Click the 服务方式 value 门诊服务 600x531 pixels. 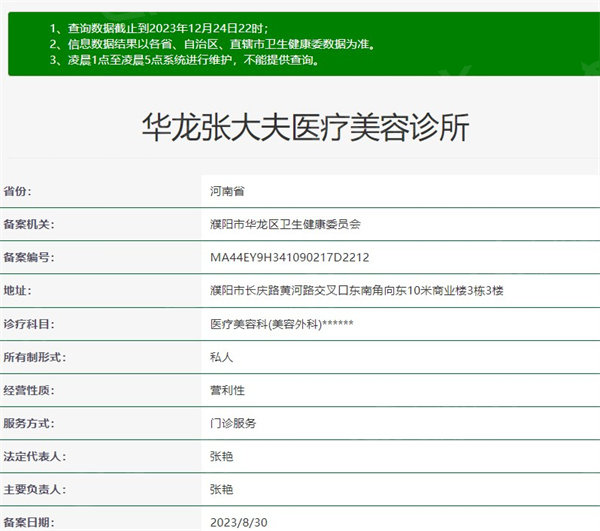coord(233,423)
